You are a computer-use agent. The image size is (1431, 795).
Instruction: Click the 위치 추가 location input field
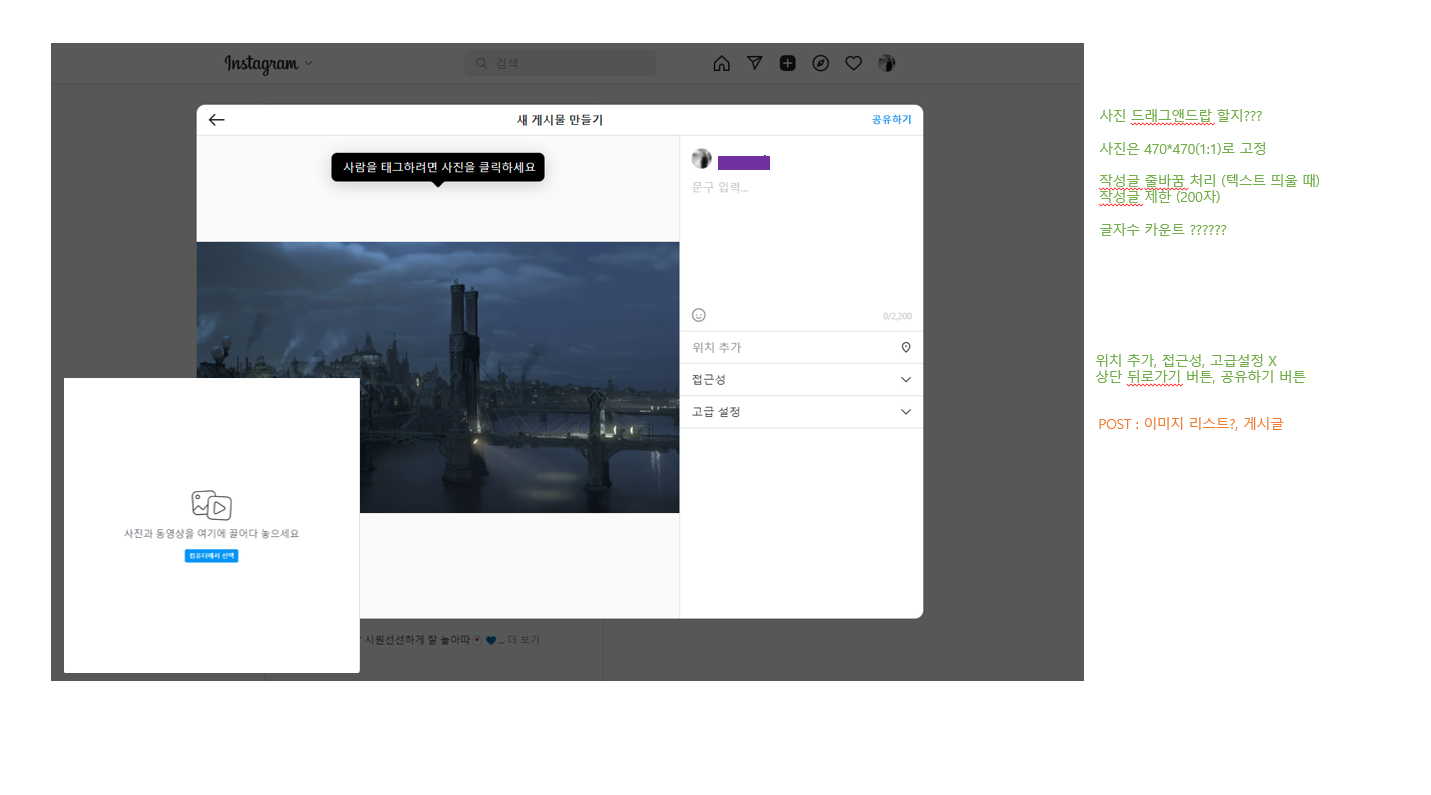pos(801,347)
